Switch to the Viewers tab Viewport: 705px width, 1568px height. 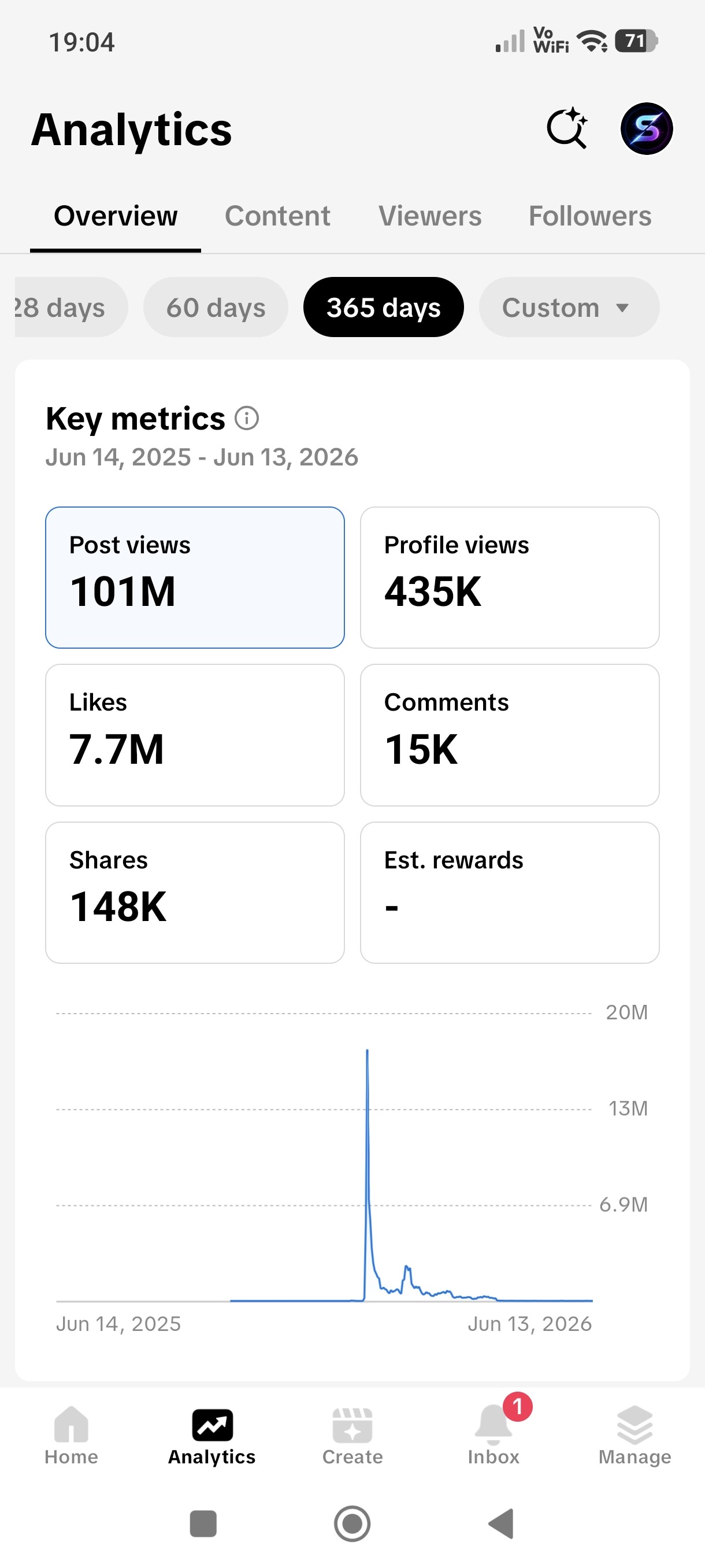429,216
